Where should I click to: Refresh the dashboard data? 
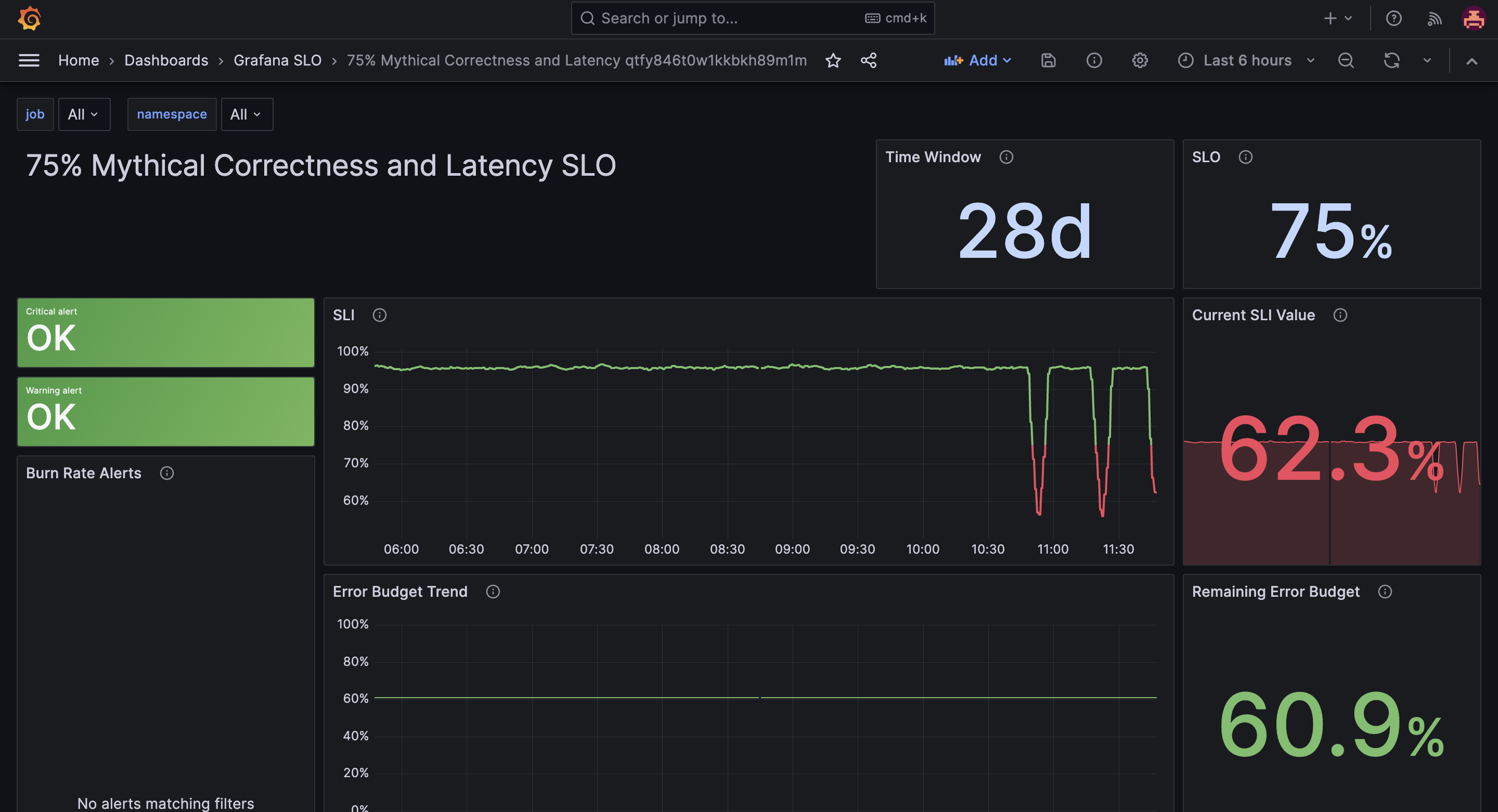pyautogui.click(x=1391, y=60)
